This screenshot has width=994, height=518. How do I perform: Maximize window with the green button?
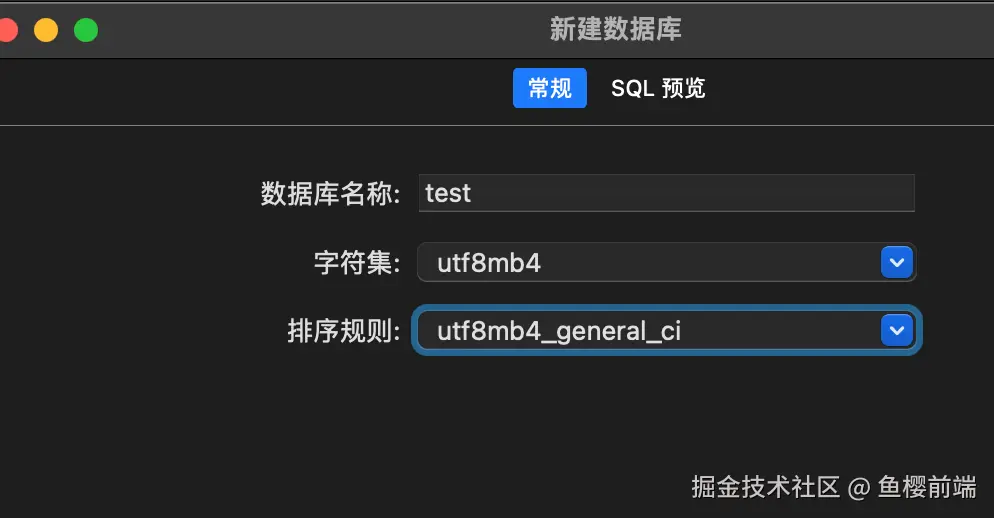click(86, 30)
